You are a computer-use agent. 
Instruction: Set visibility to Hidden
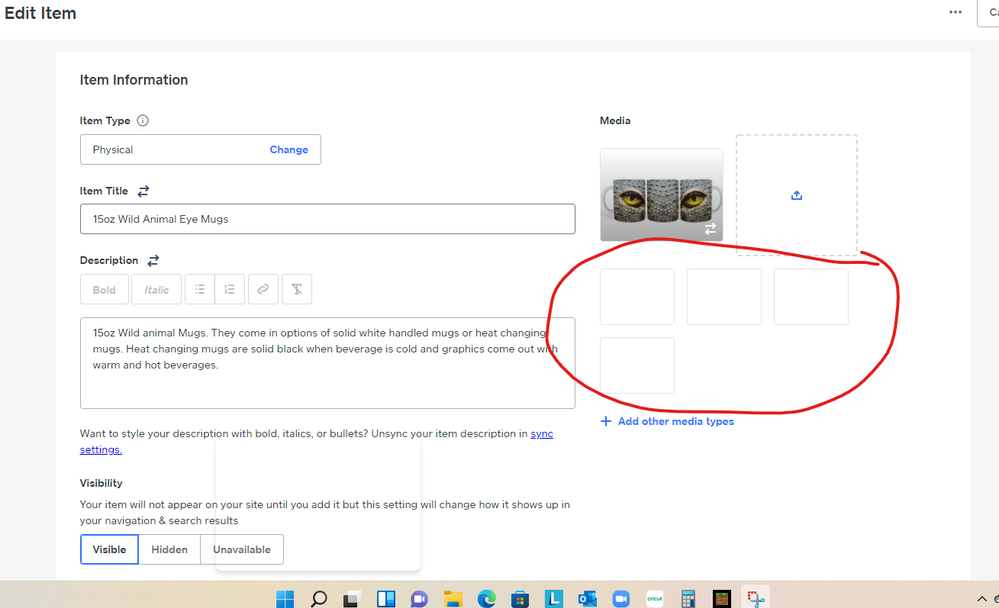[169, 549]
